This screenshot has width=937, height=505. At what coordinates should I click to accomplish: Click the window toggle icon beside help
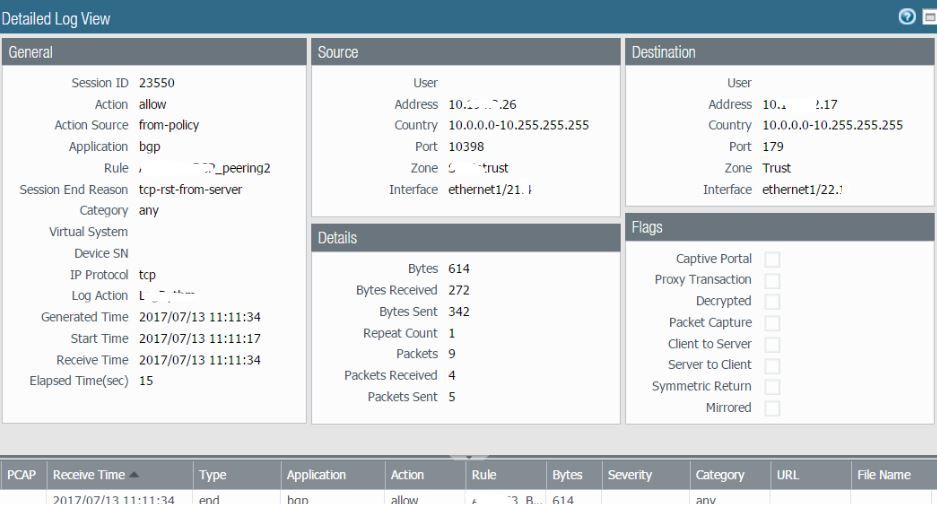931,18
